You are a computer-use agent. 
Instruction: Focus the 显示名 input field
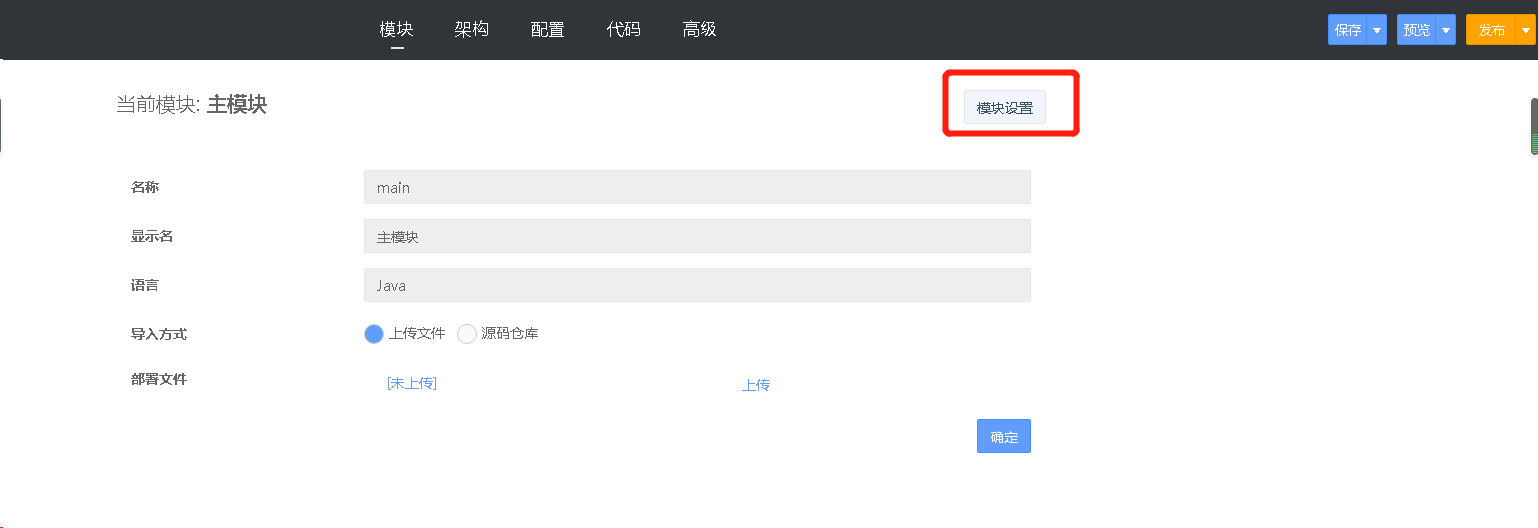pos(696,236)
